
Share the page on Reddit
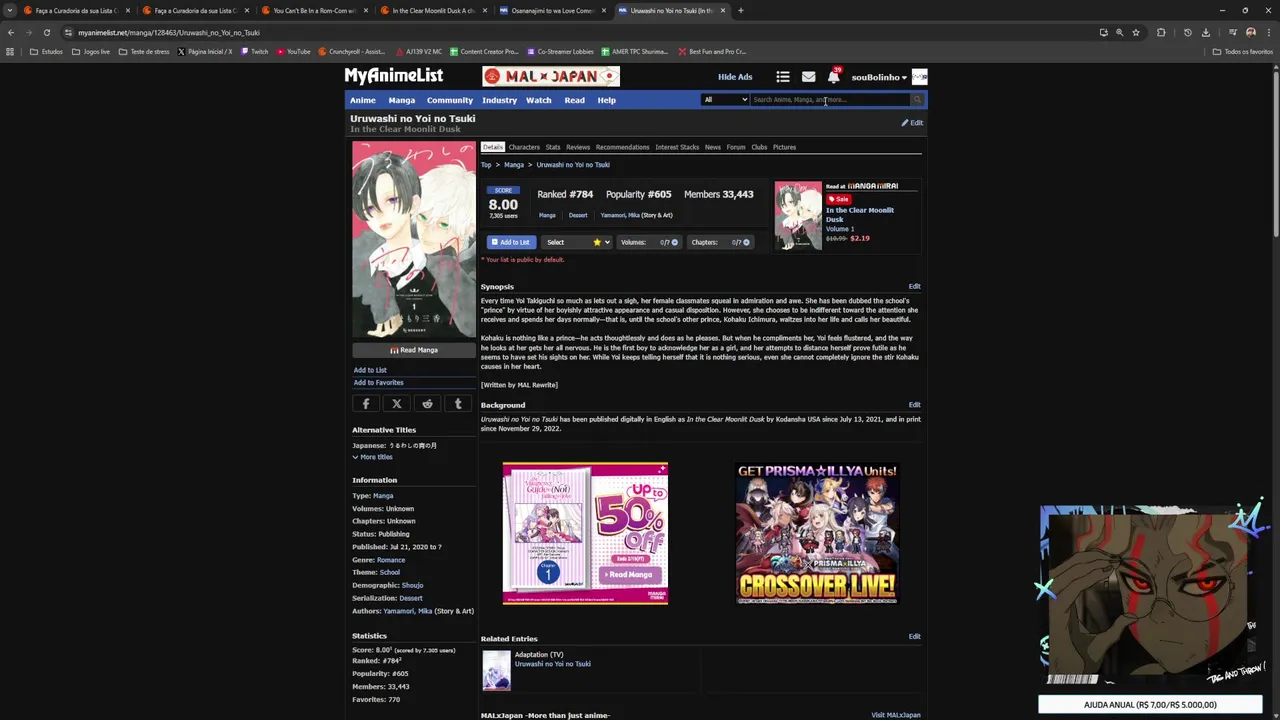point(428,404)
